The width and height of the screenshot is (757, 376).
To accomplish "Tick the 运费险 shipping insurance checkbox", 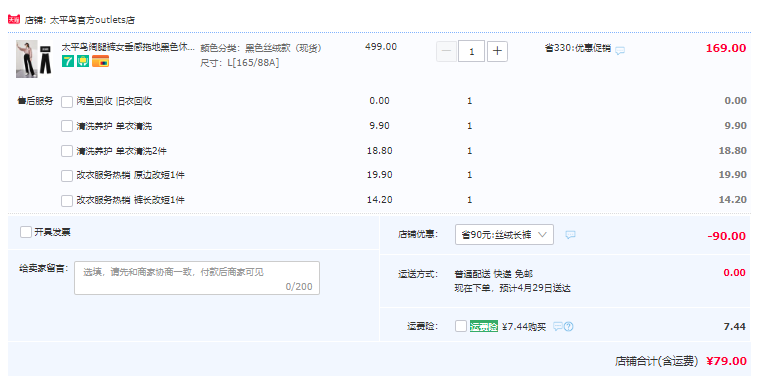I will (461, 326).
